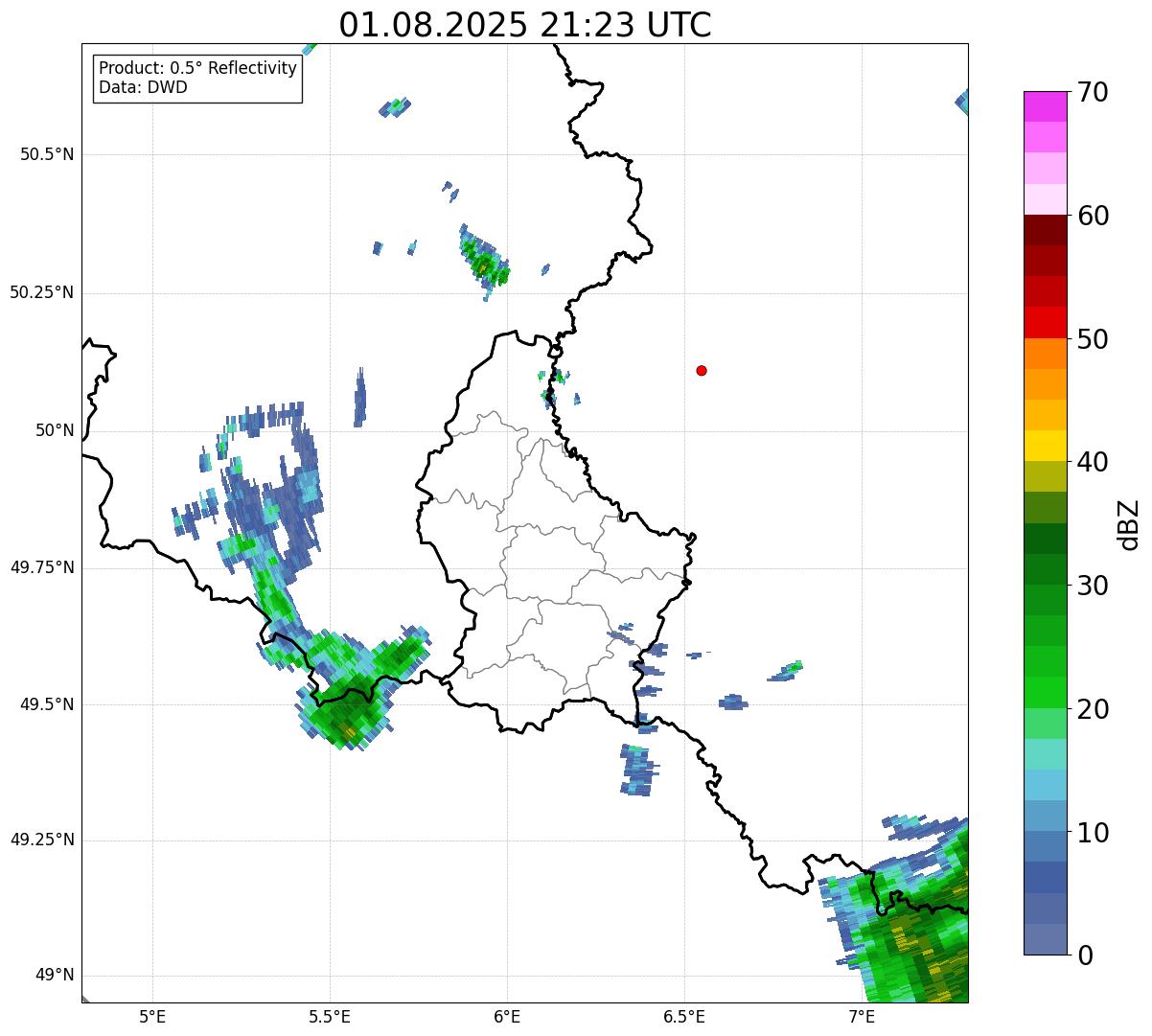Image resolution: width=1152 pixels, height=1036 pixels.
Task: Click the 7°E longitude label
Action: point(862,1018)
